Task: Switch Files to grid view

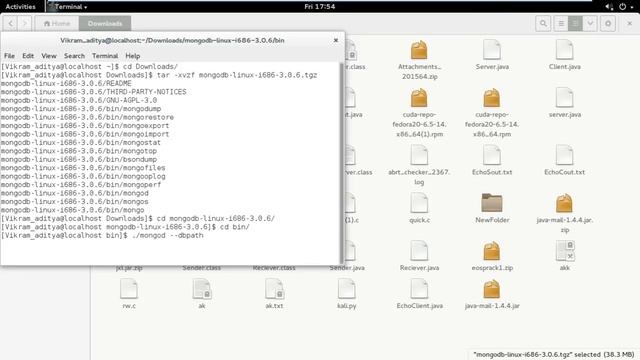Action: 575,24
